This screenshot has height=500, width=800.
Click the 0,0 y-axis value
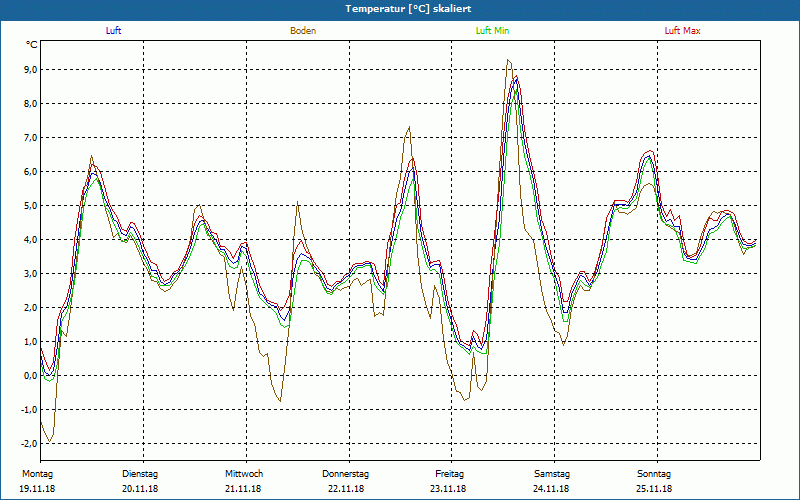(31, 376)
